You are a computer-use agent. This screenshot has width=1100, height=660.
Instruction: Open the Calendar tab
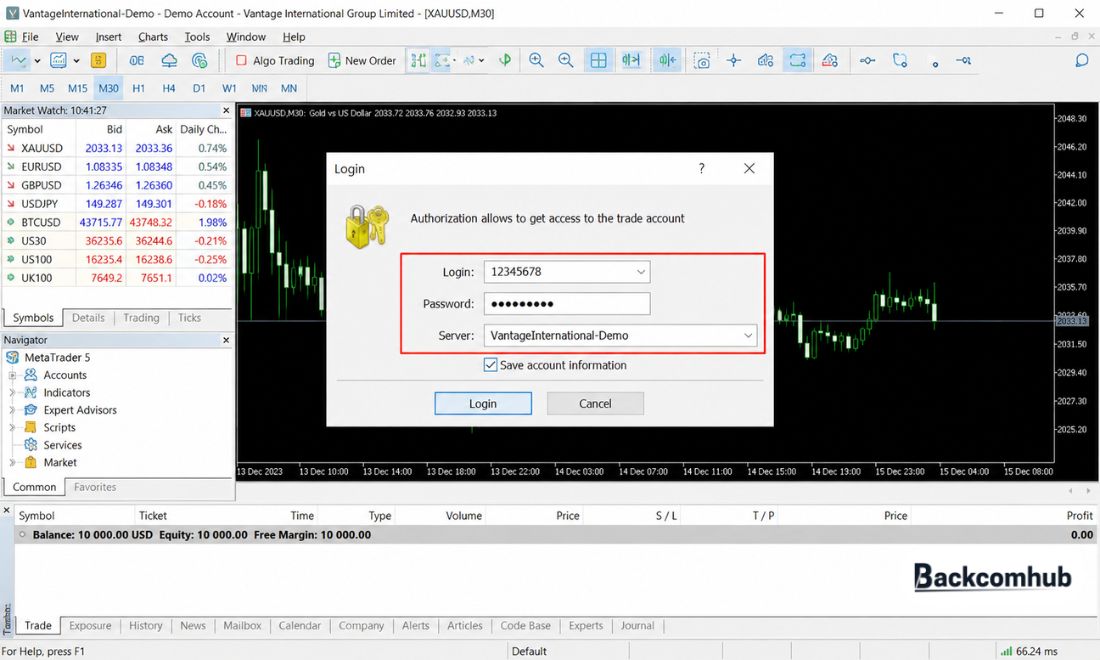coord(300,626)
